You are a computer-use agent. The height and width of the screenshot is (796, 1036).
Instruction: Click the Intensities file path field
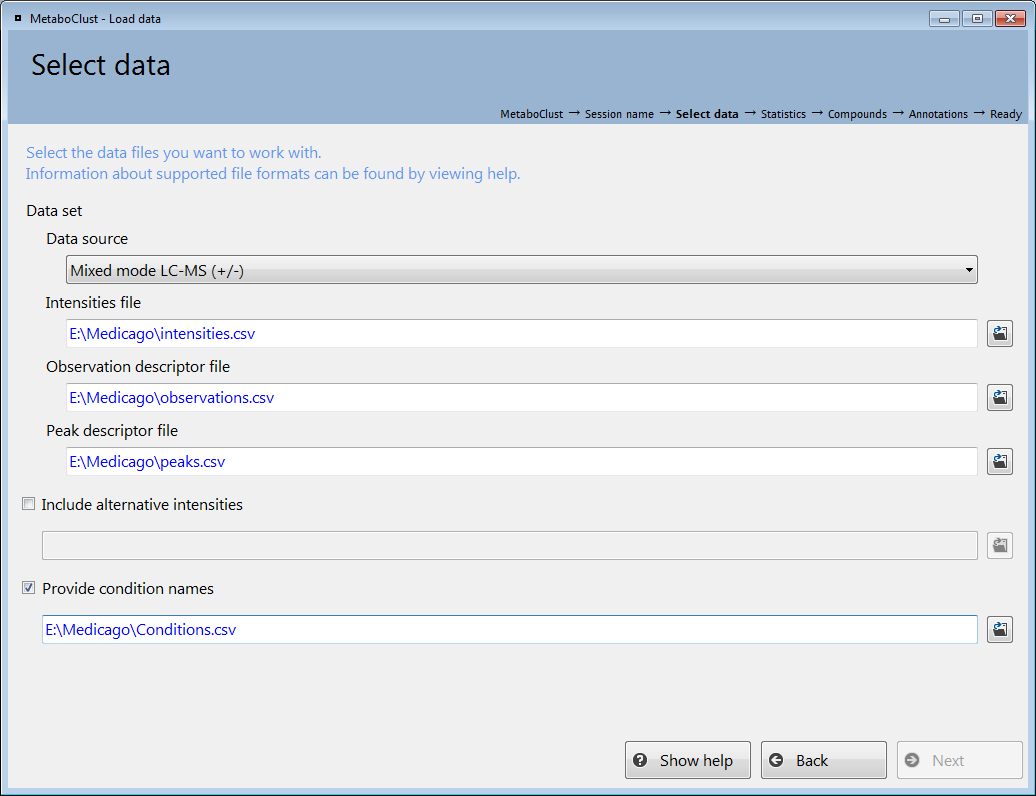pyautogui.click(x=521, y=334)
